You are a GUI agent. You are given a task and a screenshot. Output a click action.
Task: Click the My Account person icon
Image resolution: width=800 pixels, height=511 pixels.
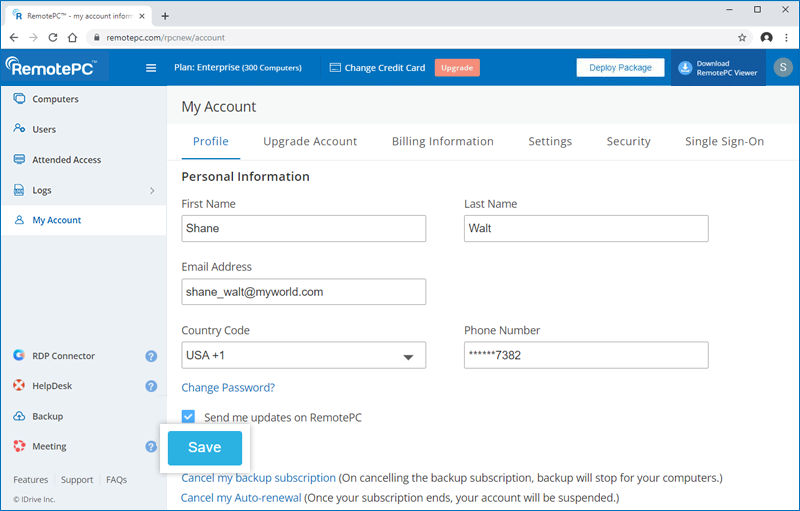point(19,220)
